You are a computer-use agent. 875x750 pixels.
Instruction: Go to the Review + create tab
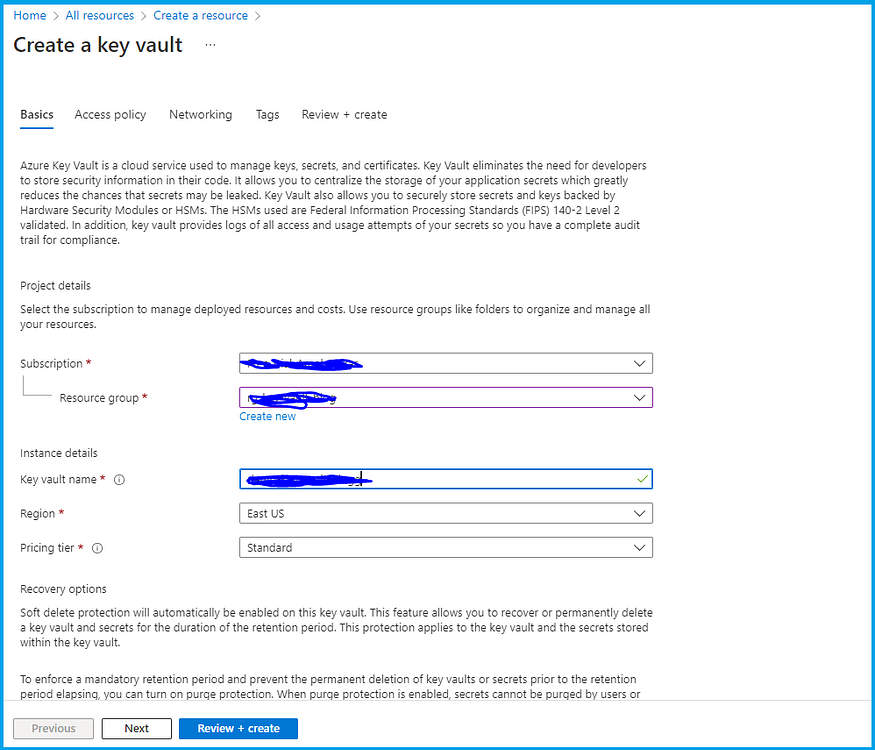coord(344,114)
